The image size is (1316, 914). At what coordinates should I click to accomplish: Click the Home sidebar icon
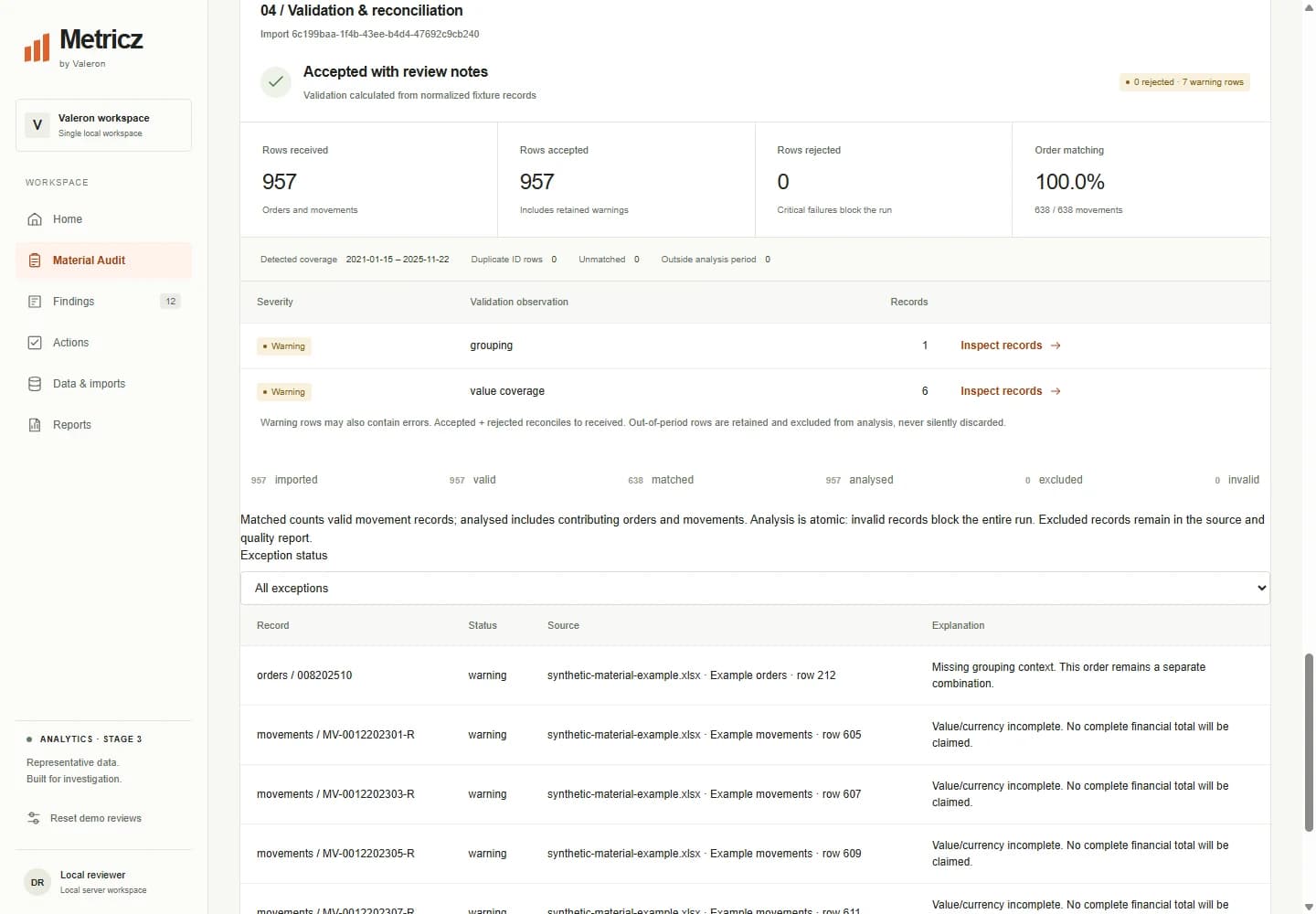[x=35, y=219]
